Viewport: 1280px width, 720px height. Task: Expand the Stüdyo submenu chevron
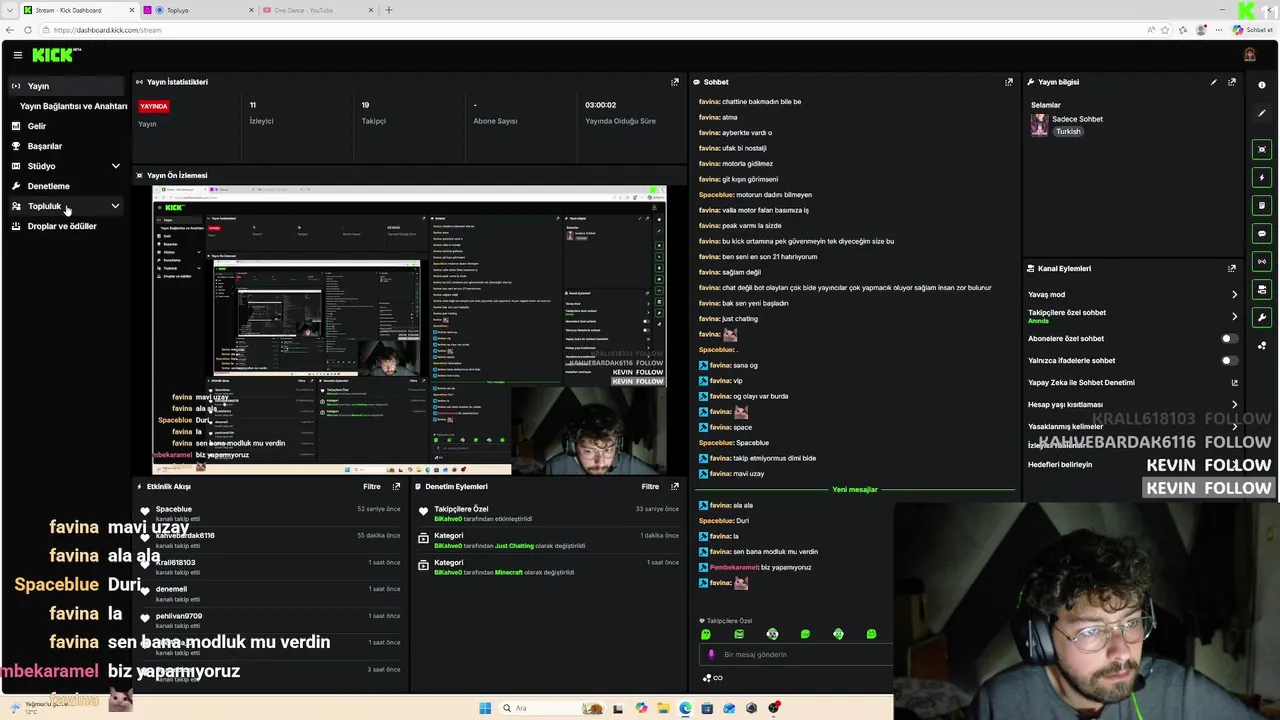115,166
